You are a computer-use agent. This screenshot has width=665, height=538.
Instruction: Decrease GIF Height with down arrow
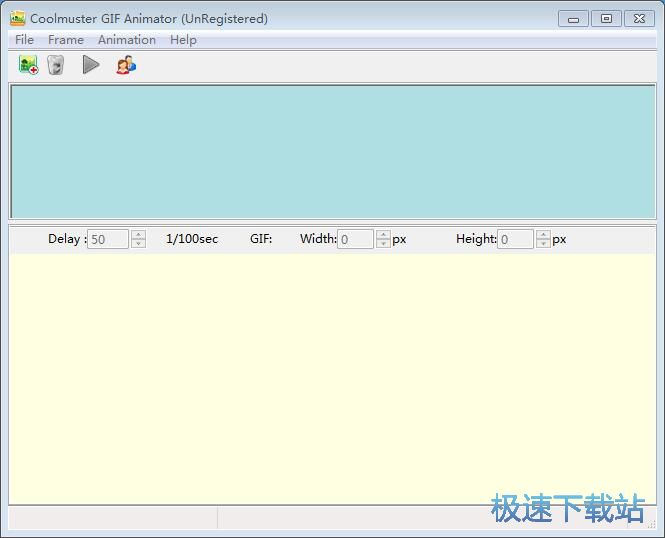543,244
